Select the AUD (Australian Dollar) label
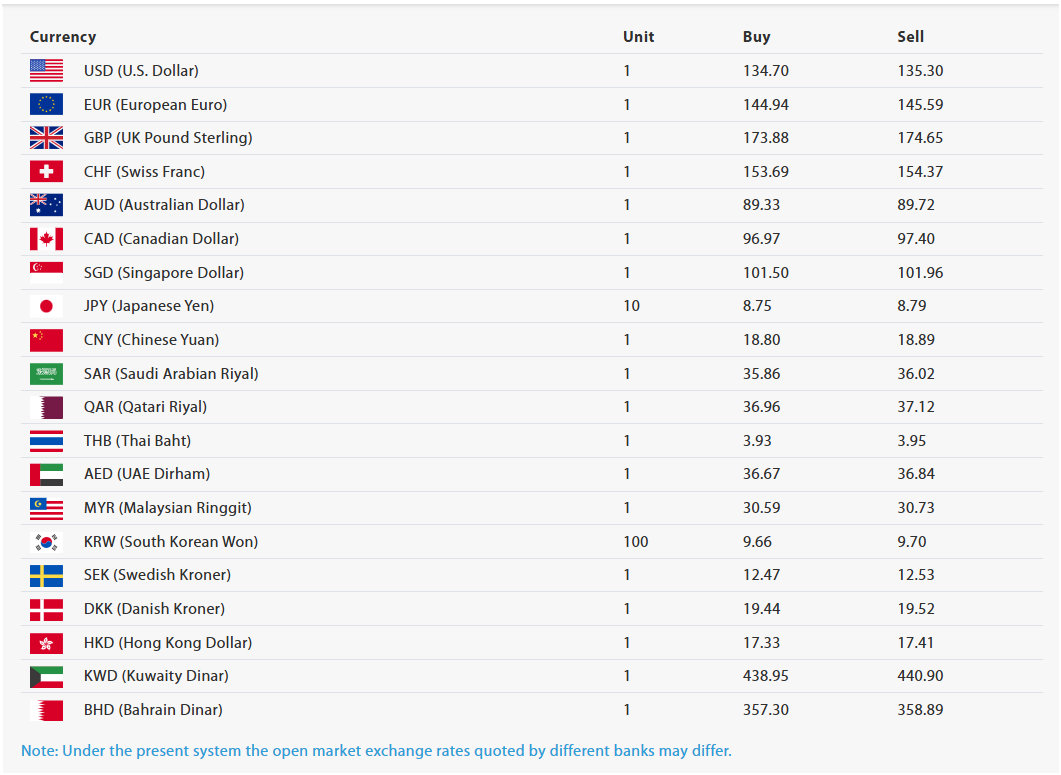The image size is (1061, 775). click(164, 205)
